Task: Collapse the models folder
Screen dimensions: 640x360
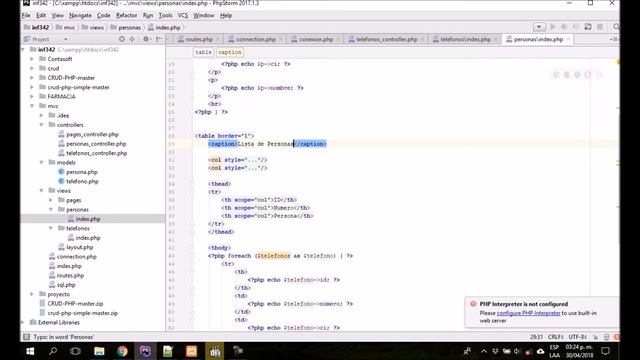Action: pyautogui.click(x=41, y=162)
